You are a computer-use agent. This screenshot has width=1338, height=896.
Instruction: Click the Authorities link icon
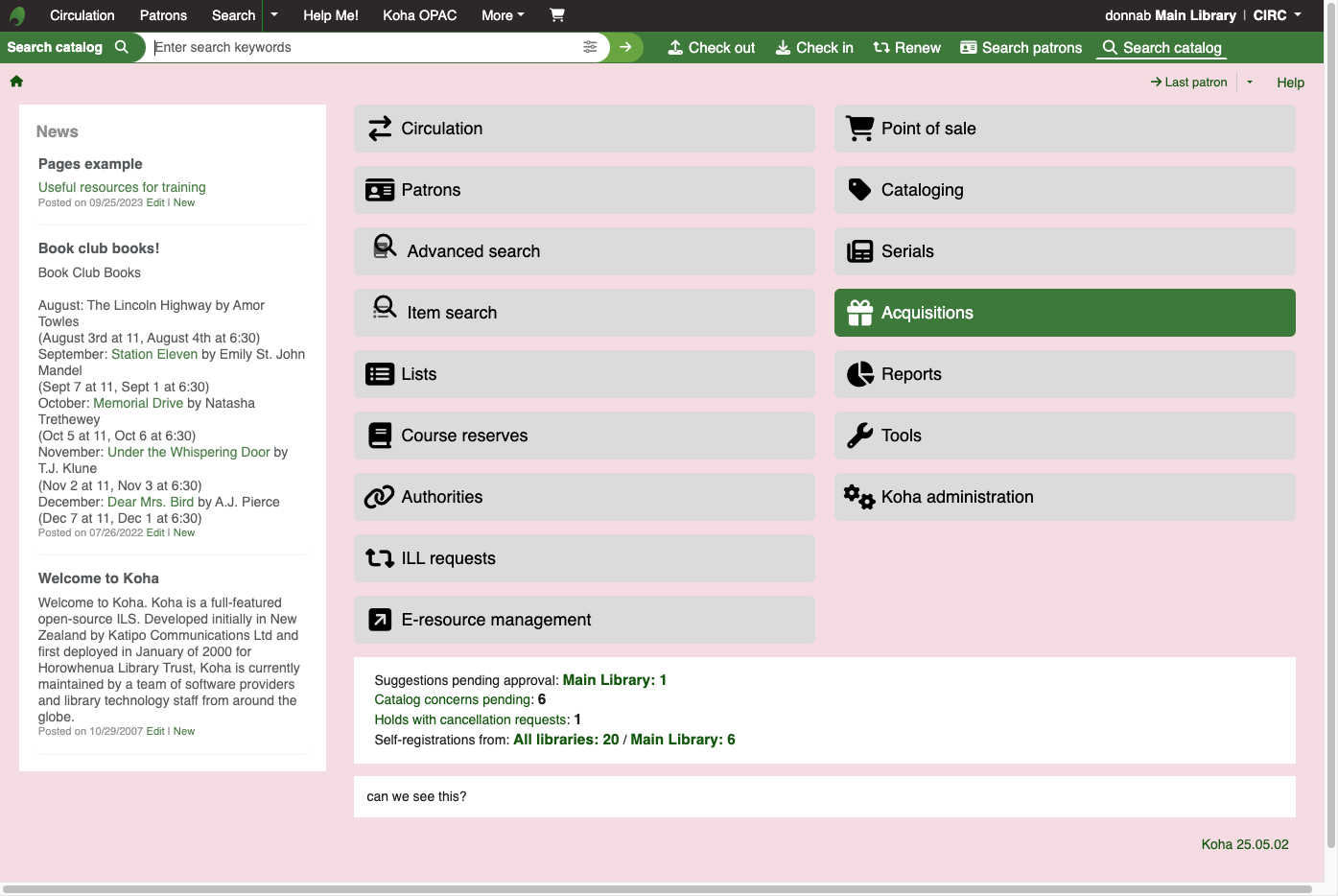[x=380, y=497]
